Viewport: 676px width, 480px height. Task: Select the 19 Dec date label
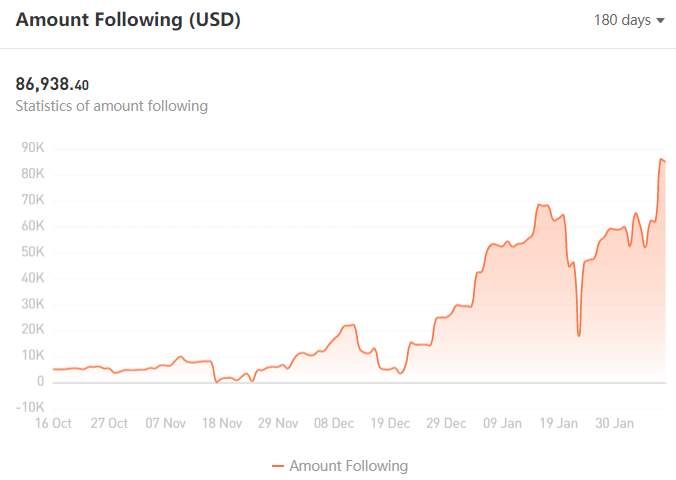390,423
